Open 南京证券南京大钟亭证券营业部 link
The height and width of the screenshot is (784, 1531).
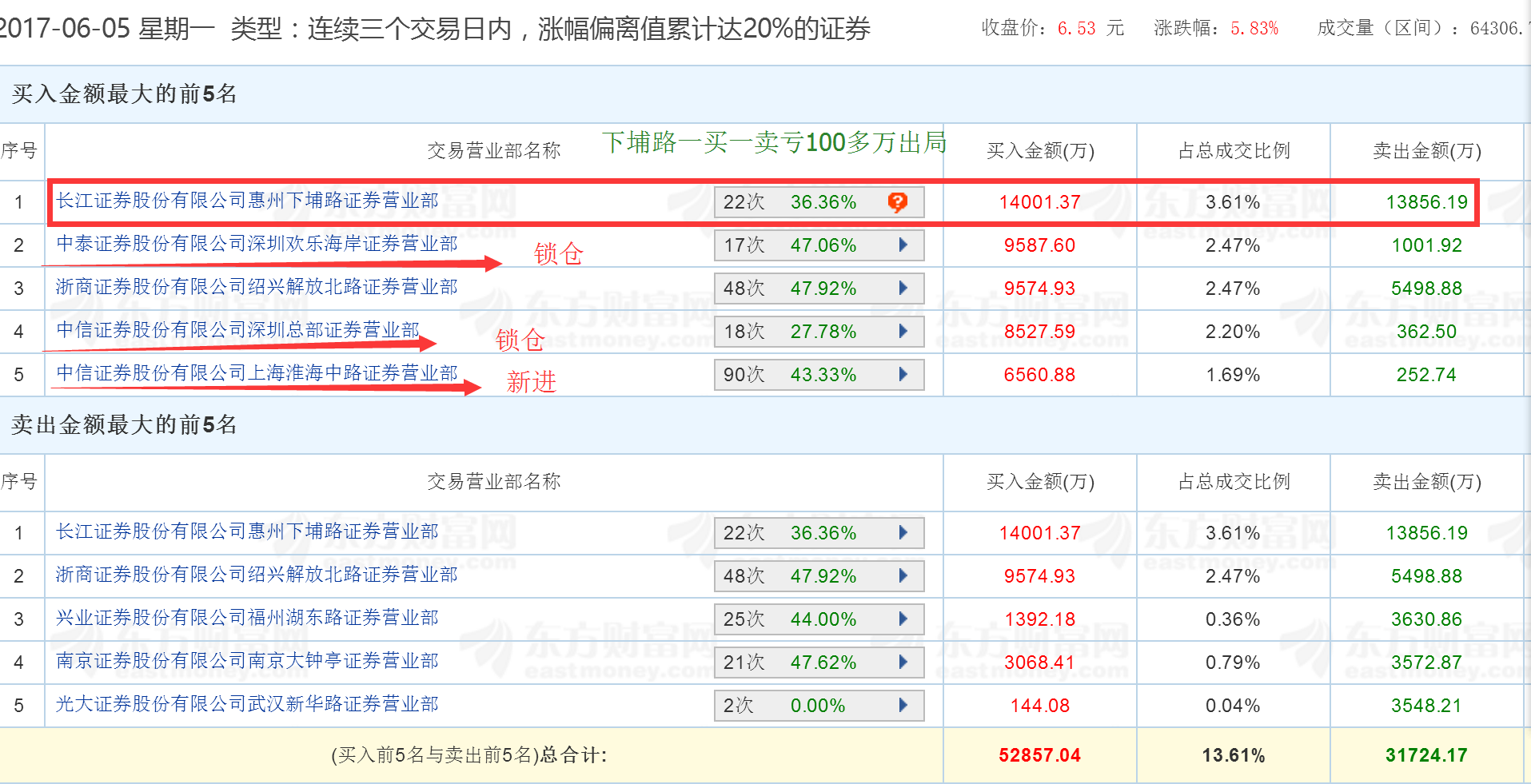[x=247, y=661]
